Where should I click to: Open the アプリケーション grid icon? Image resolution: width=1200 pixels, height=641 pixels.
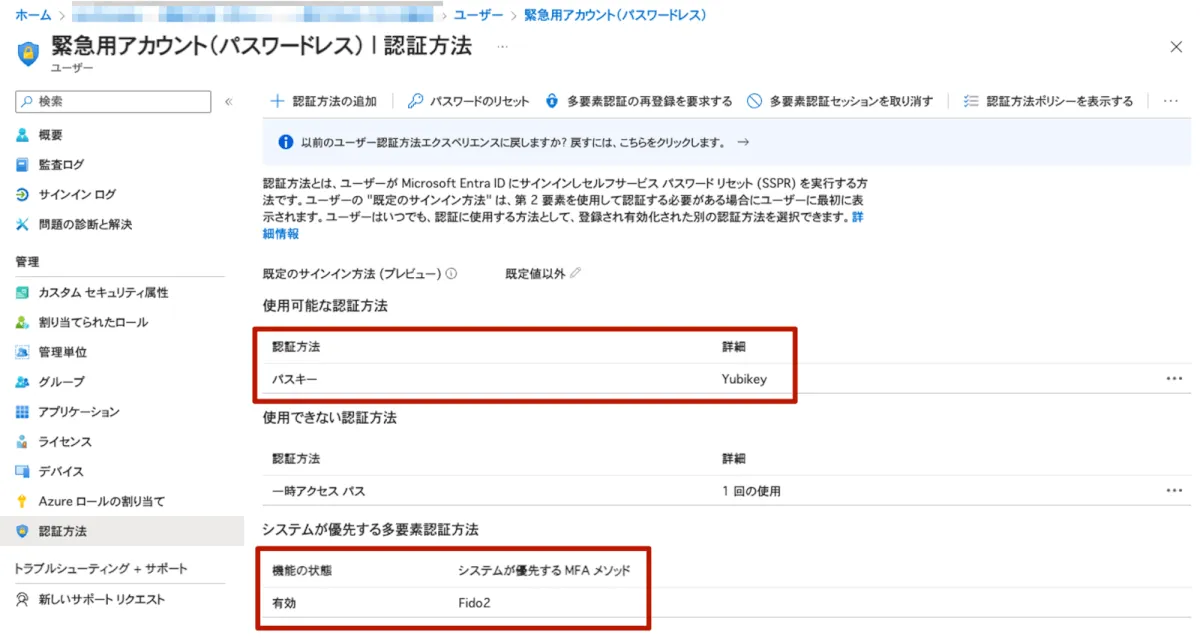coord(22,412)
